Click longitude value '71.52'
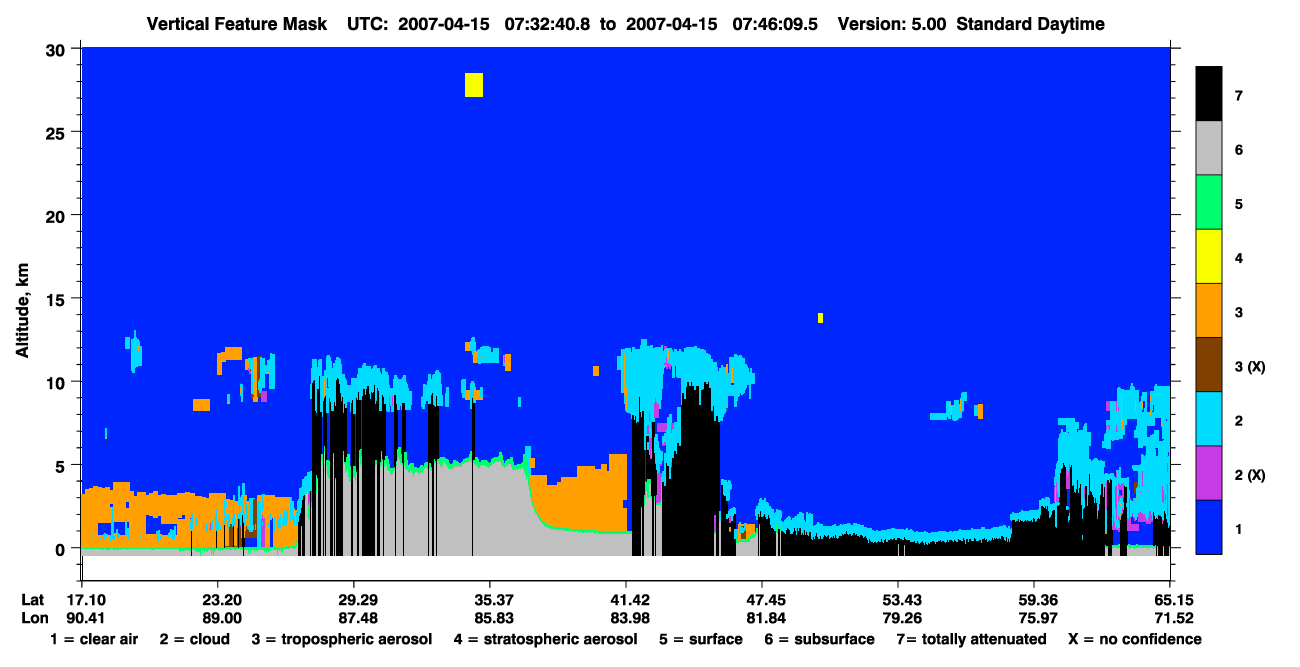 click(x=1169, y=618)
